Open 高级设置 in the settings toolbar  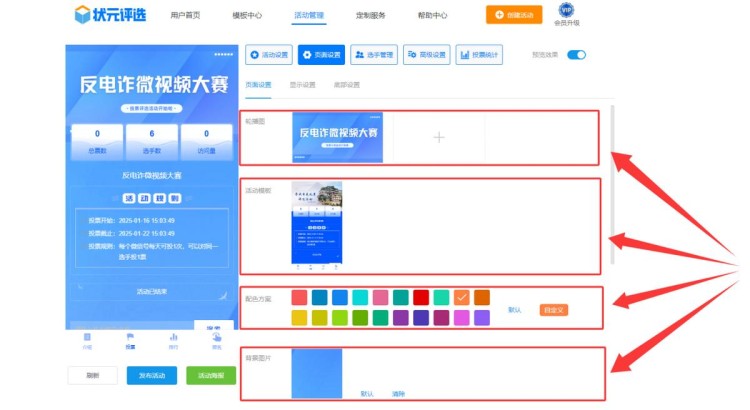(x=426, y=55)
